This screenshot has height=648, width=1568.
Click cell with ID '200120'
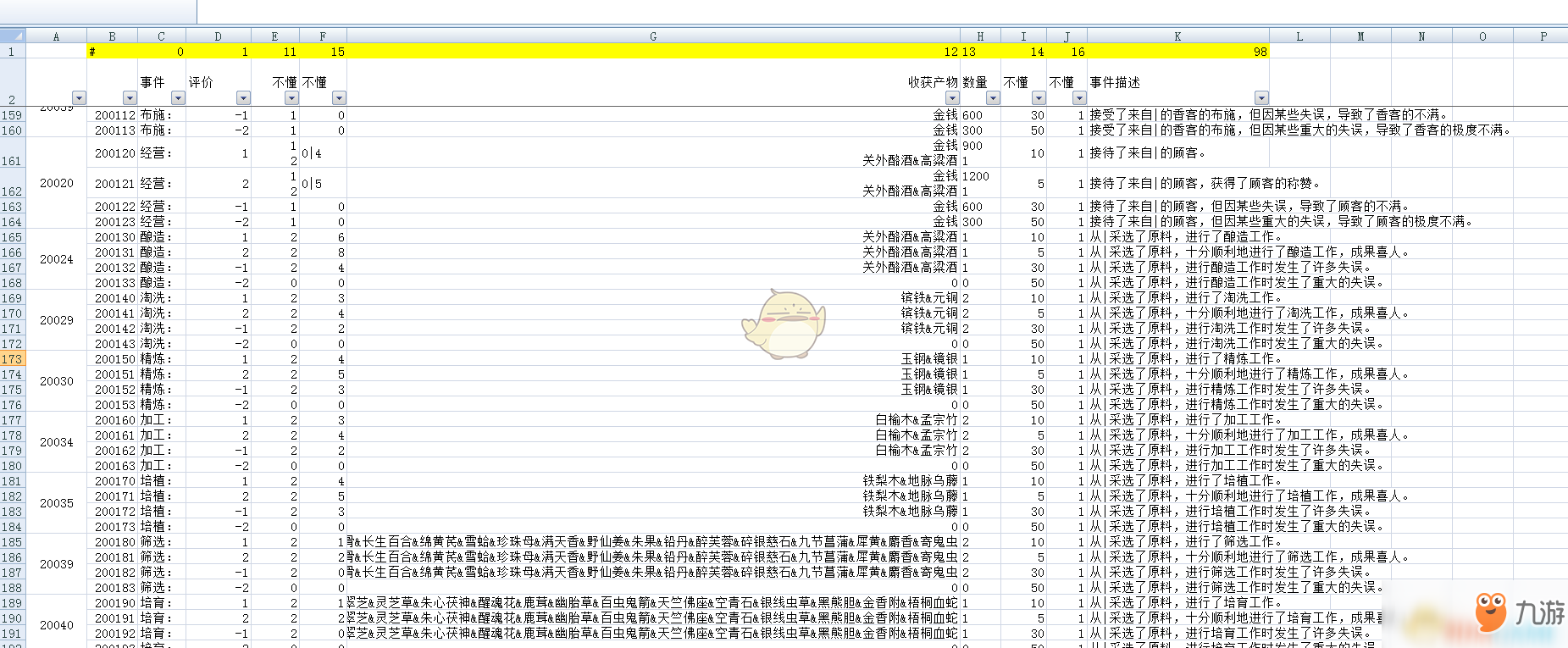pyautogui.click(x=112, y=153)
